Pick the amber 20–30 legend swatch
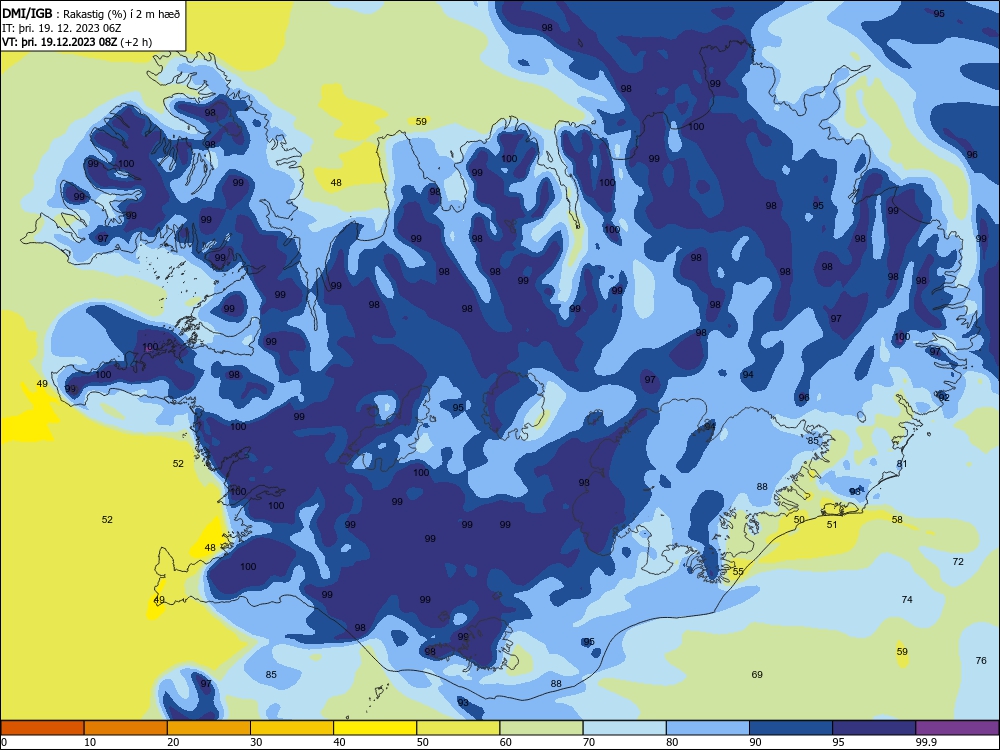The image size is (1000, 750). pyautogui.click(x=209, y=728)
